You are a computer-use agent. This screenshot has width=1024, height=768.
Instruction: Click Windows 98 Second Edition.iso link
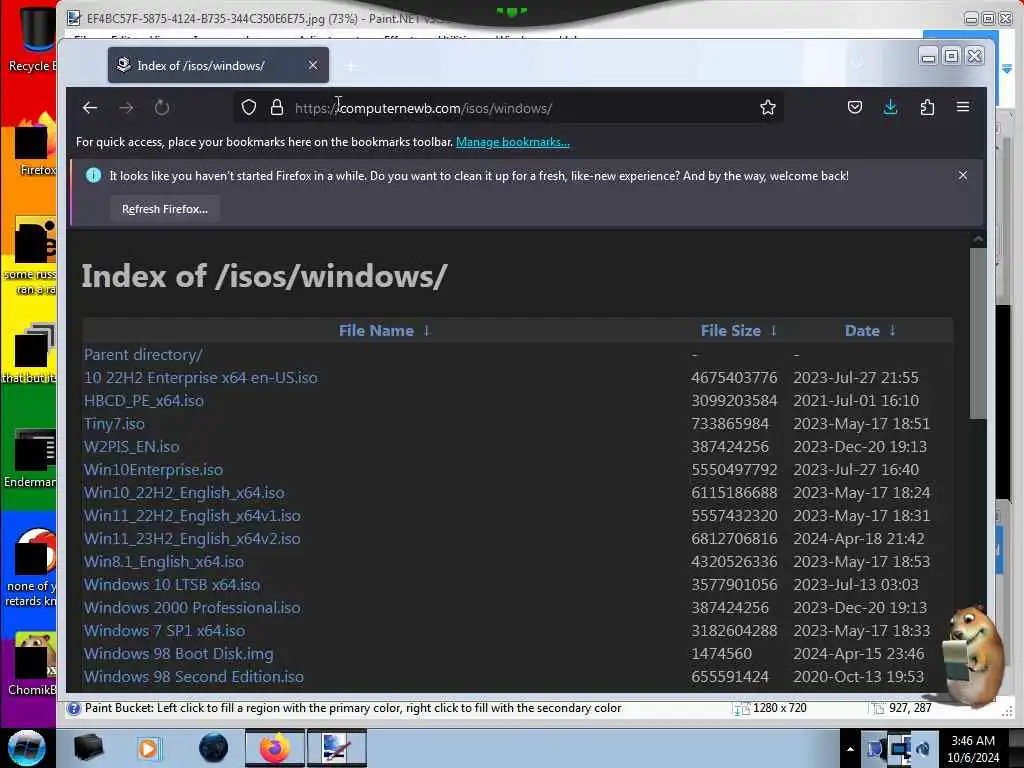pyautogui.click(x=194, y=677)
